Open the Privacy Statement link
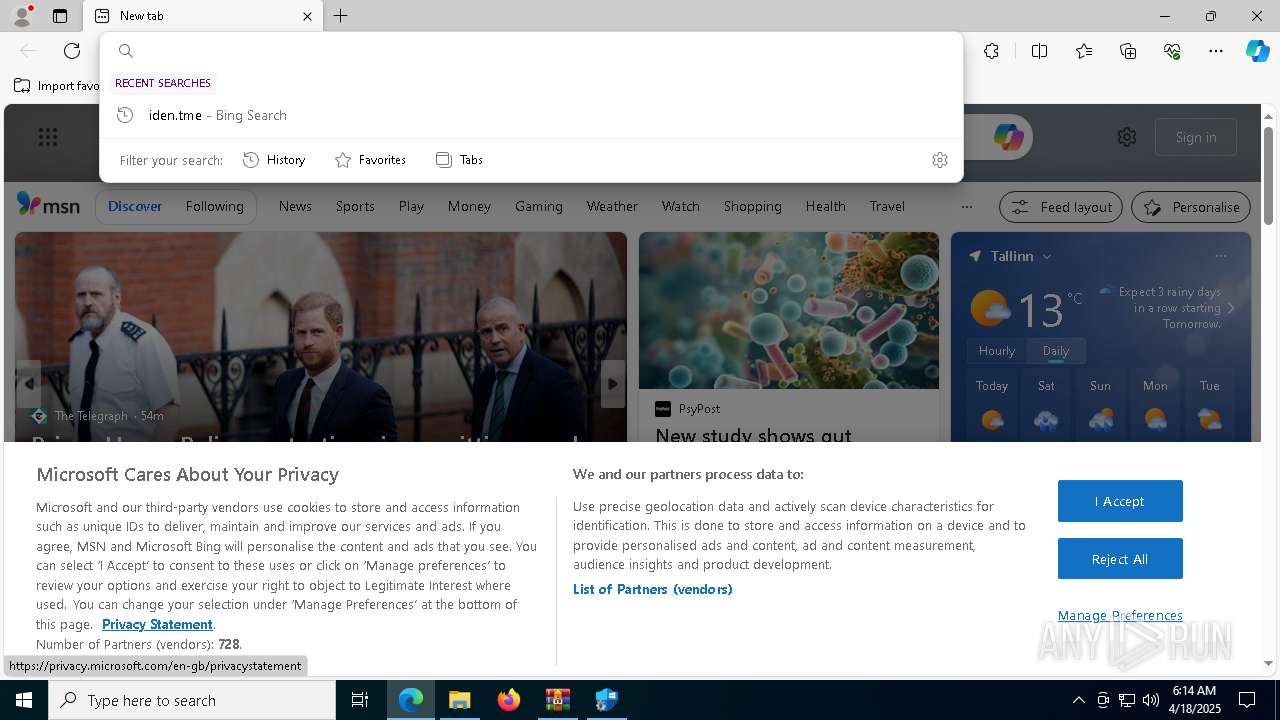 pos(157,624)
